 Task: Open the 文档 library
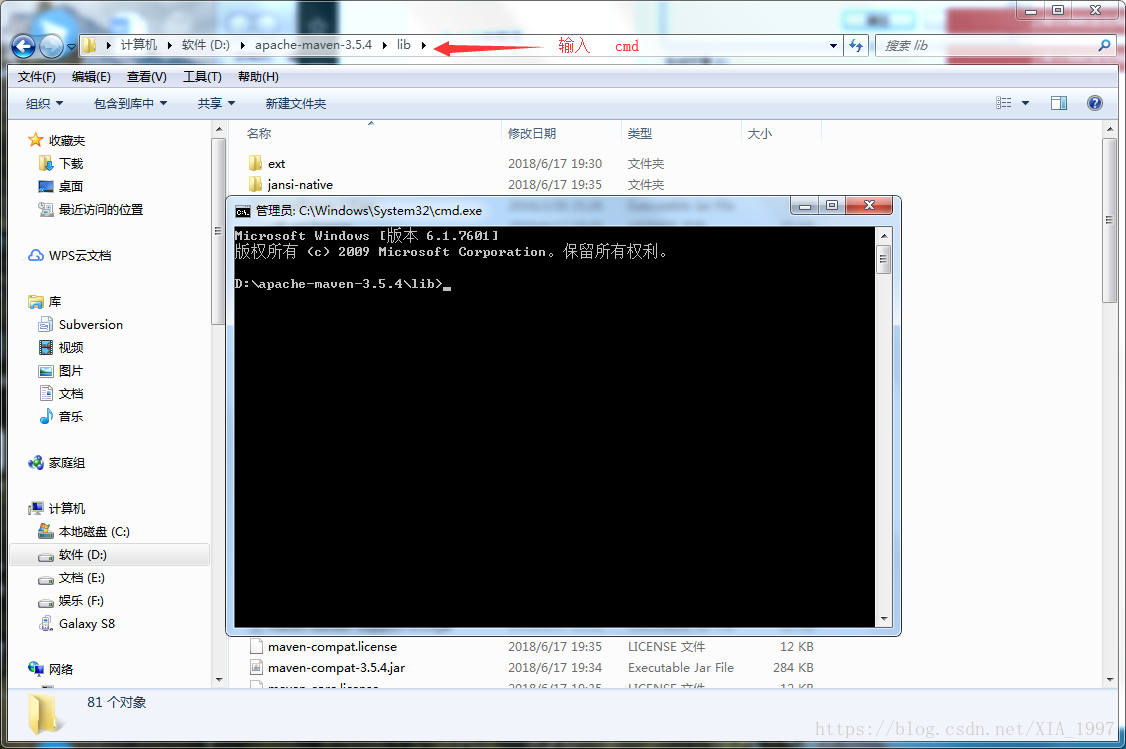(70, 394)
